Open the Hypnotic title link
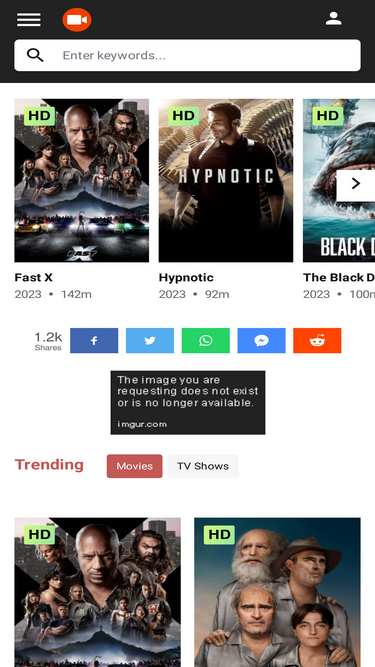 pos(186,277)
